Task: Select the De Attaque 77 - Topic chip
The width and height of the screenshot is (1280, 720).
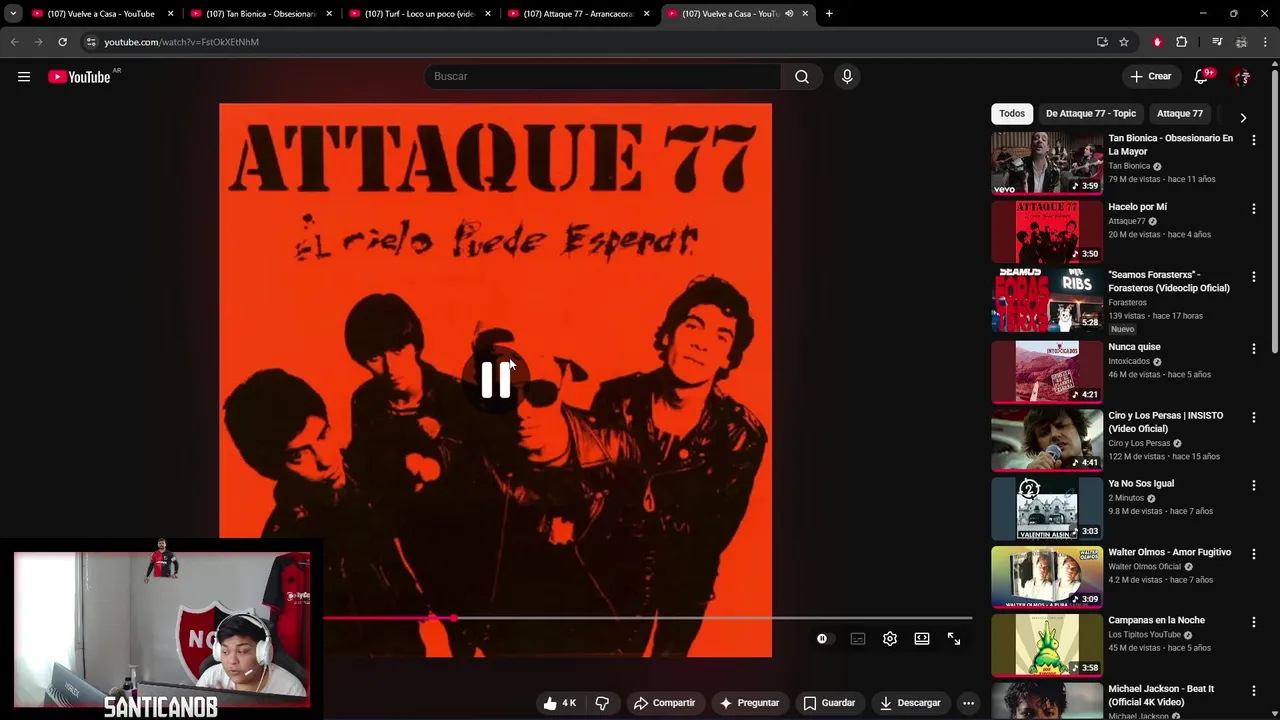Action: 1091,114
